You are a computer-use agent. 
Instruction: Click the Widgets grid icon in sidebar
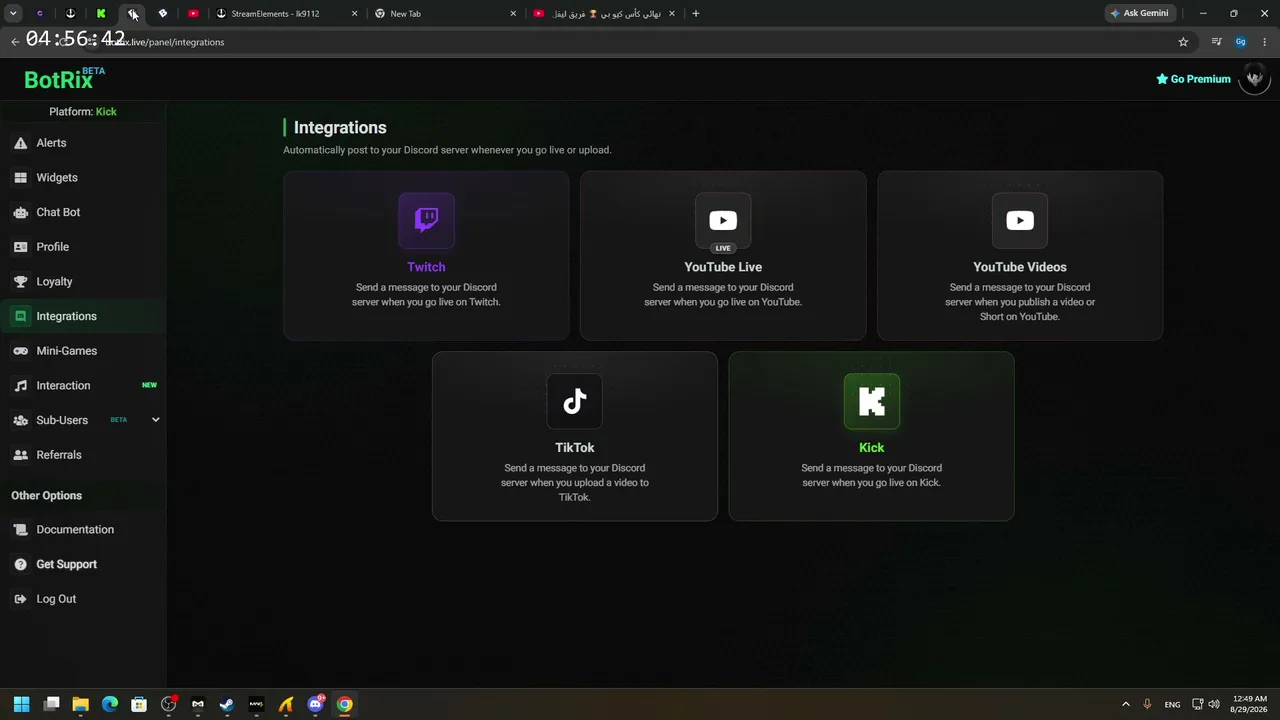(x=20, y=178)
